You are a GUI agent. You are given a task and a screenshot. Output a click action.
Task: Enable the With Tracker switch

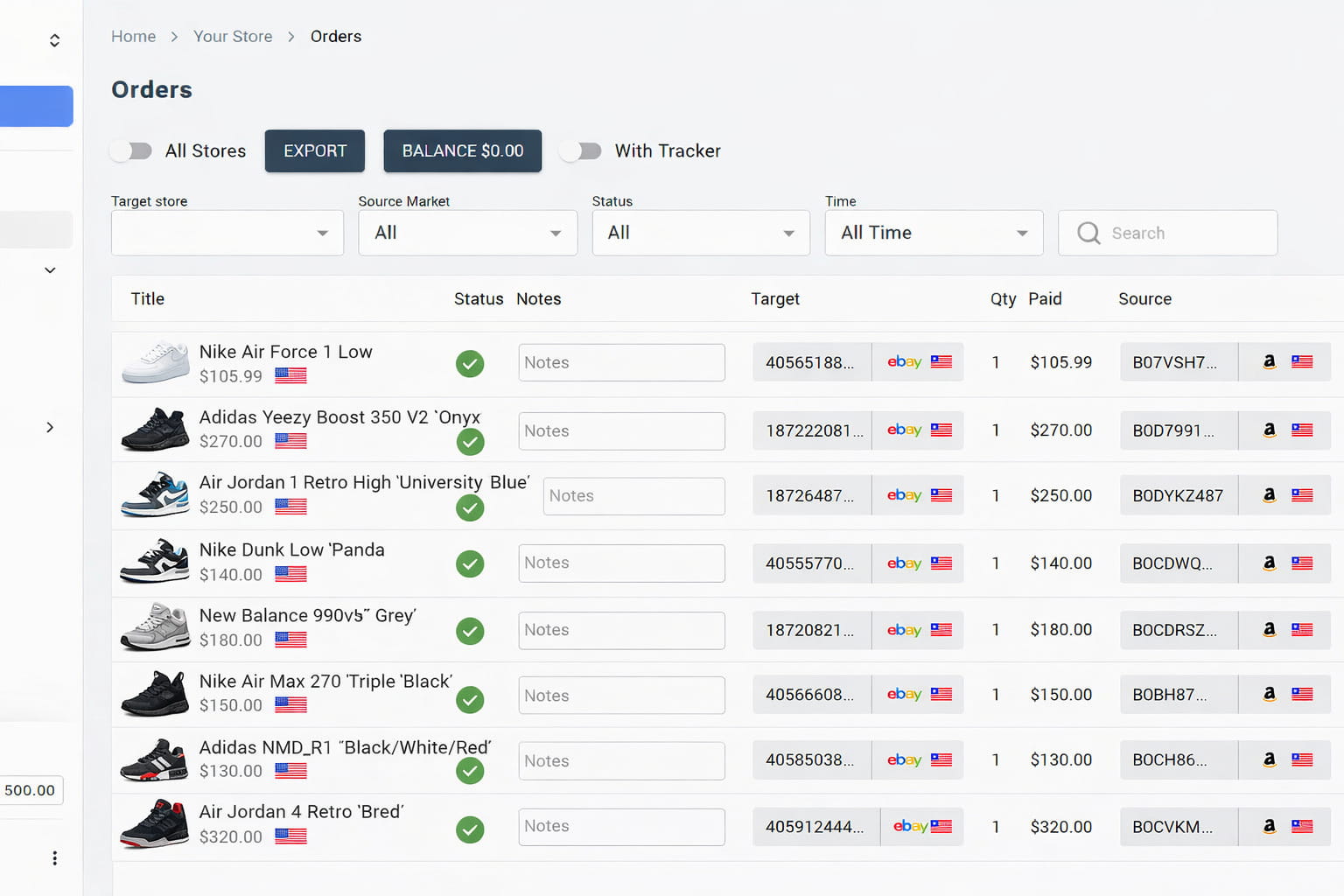coord(581,150)
